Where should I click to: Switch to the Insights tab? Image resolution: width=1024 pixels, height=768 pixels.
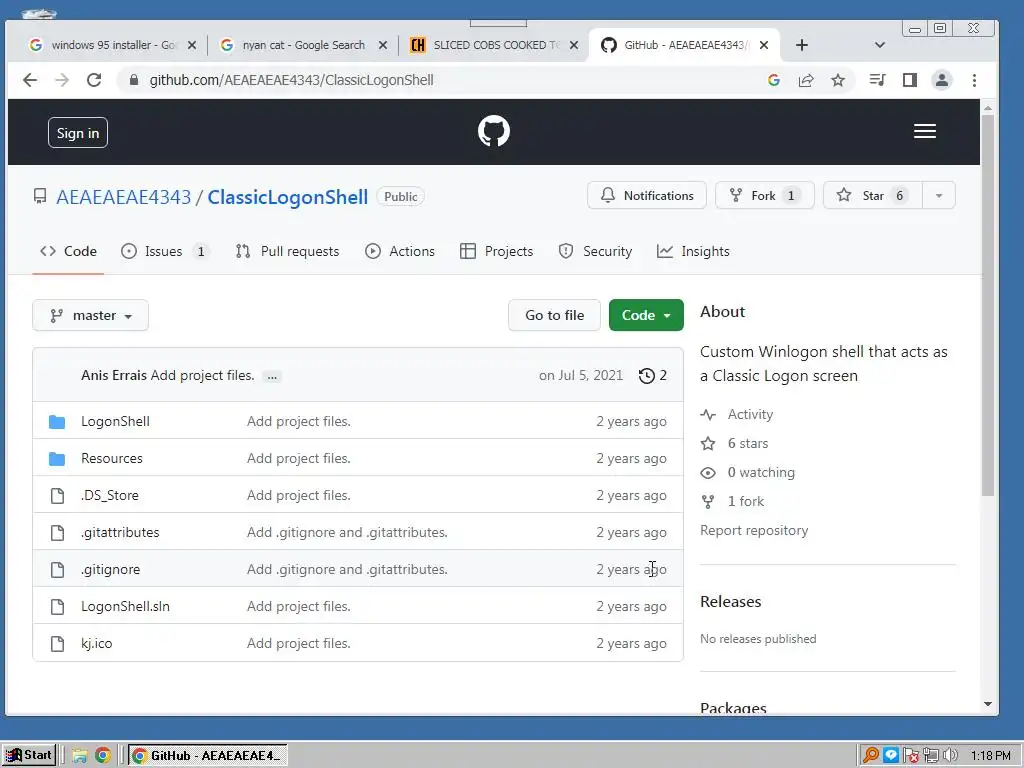tap(693, 251)
